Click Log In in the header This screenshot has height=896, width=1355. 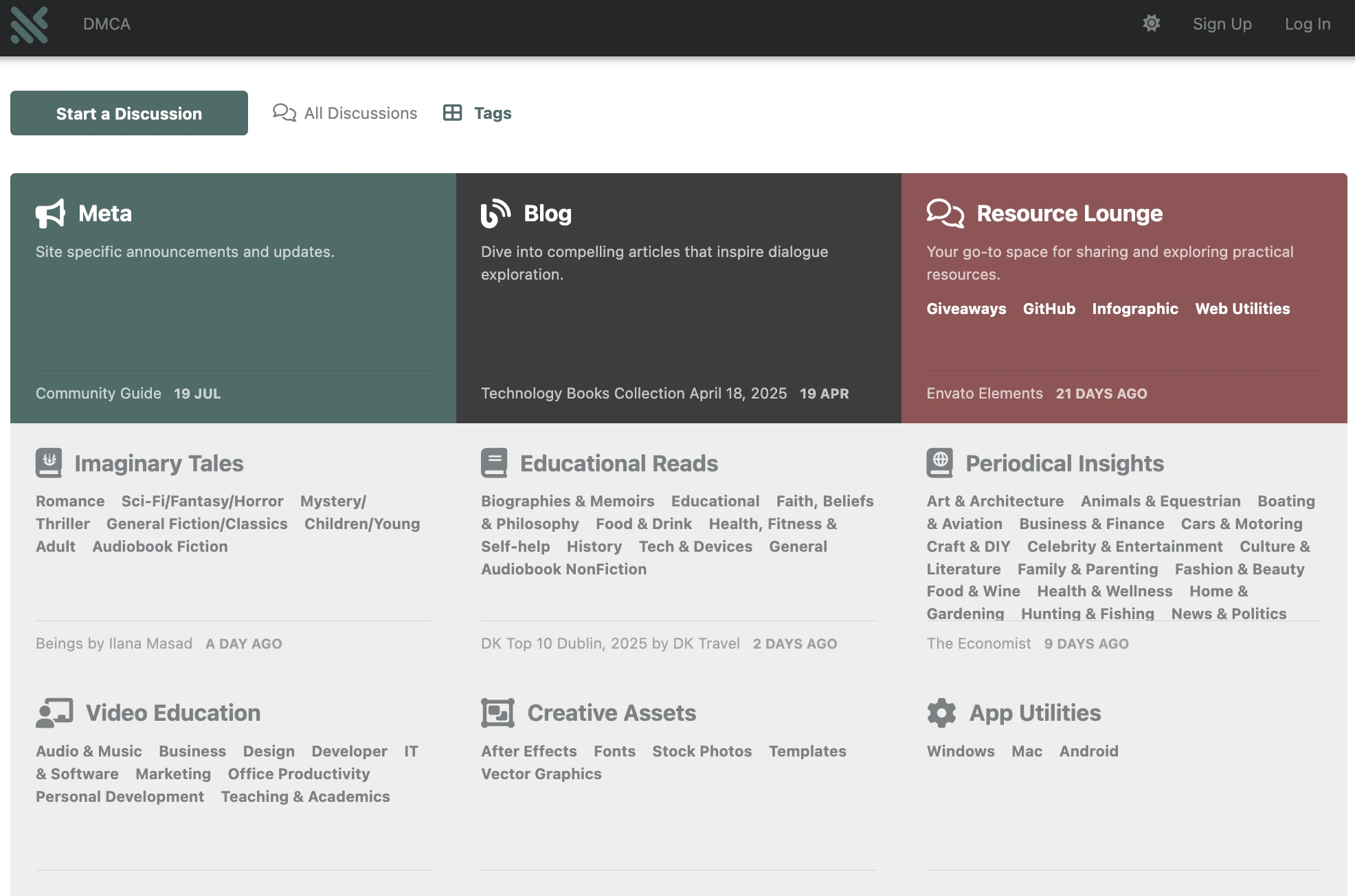pos(1307,24)
